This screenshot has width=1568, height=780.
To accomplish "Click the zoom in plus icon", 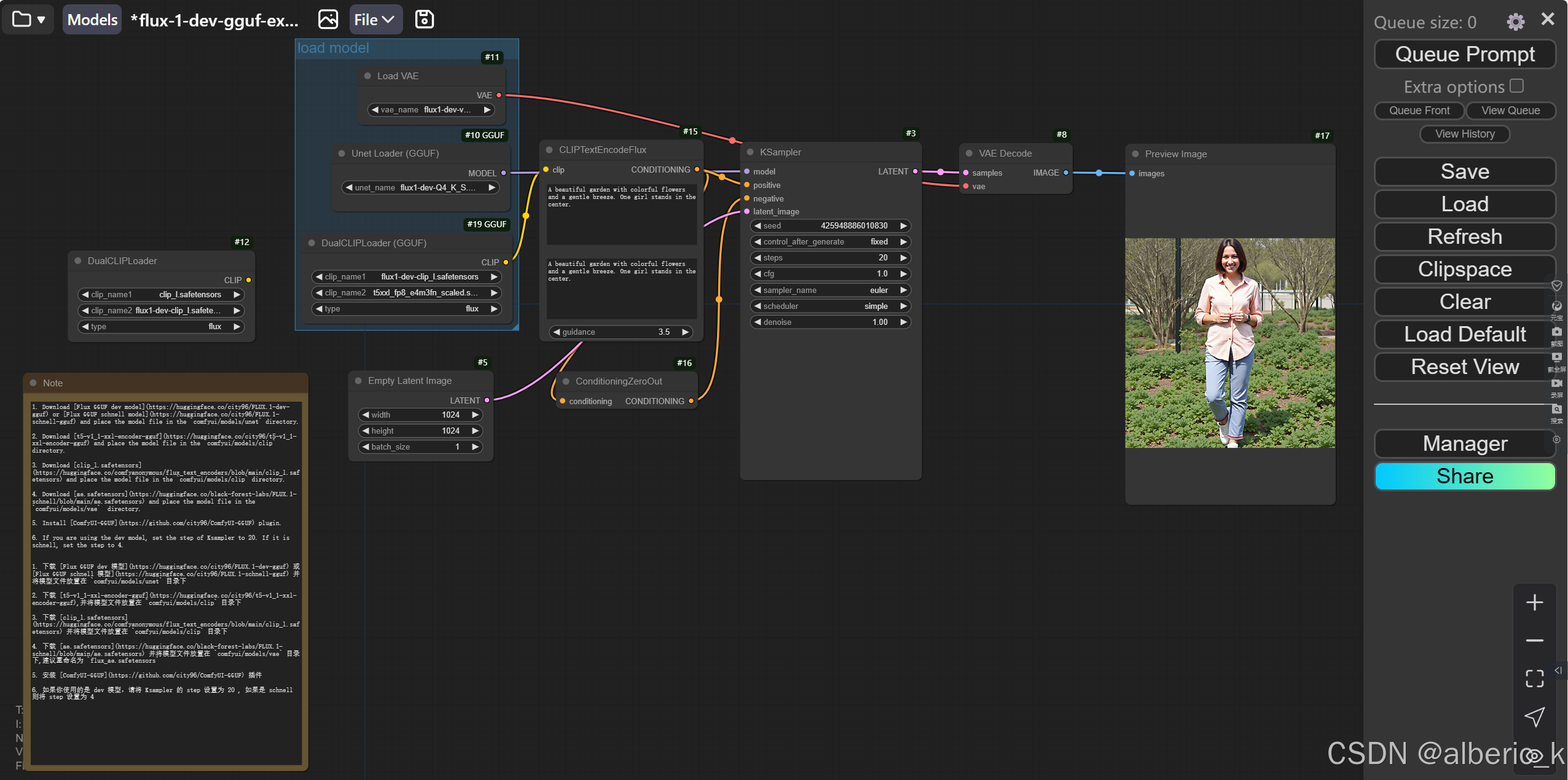I will 1534,603.
